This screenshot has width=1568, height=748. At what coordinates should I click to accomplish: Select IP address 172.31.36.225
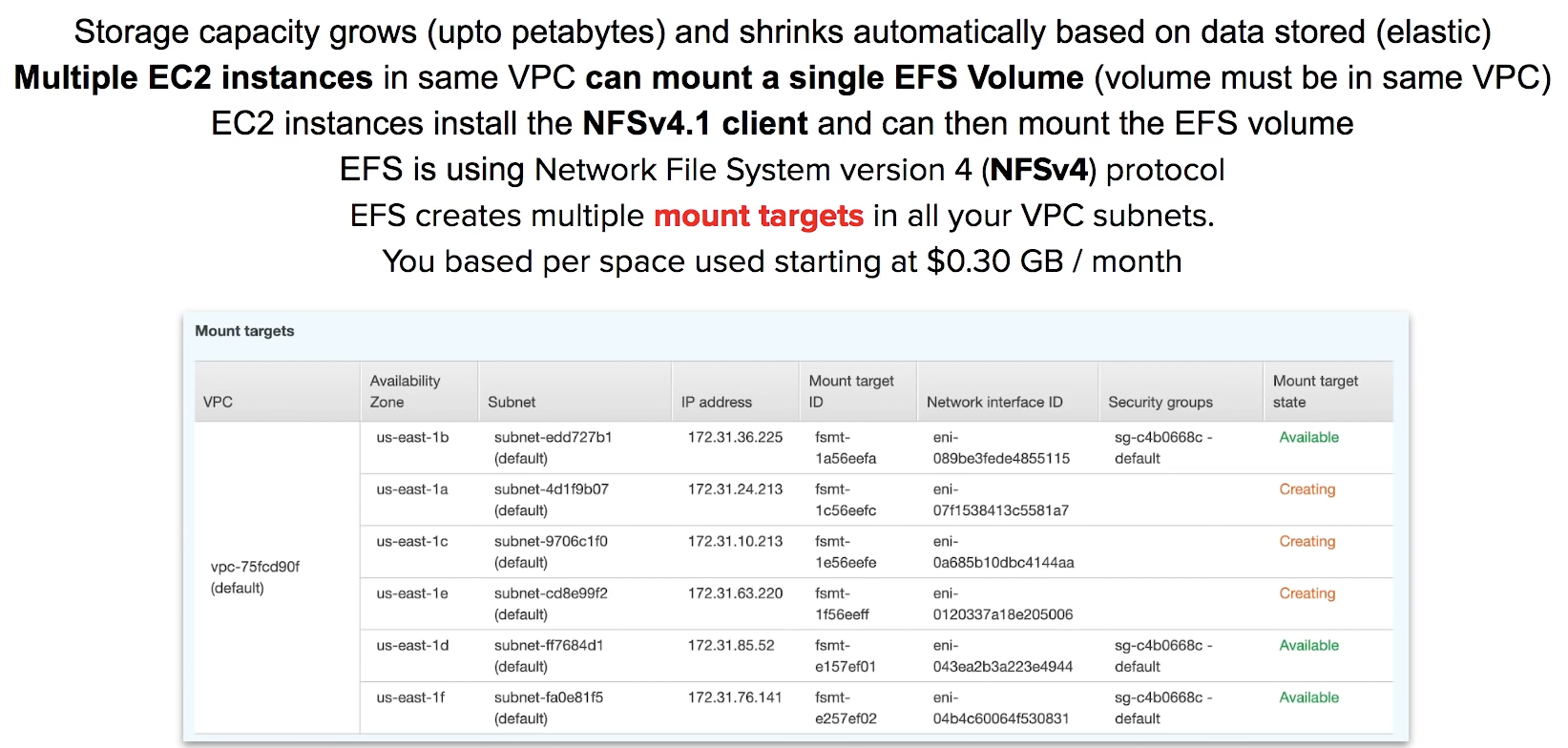[x=735, y=437]
